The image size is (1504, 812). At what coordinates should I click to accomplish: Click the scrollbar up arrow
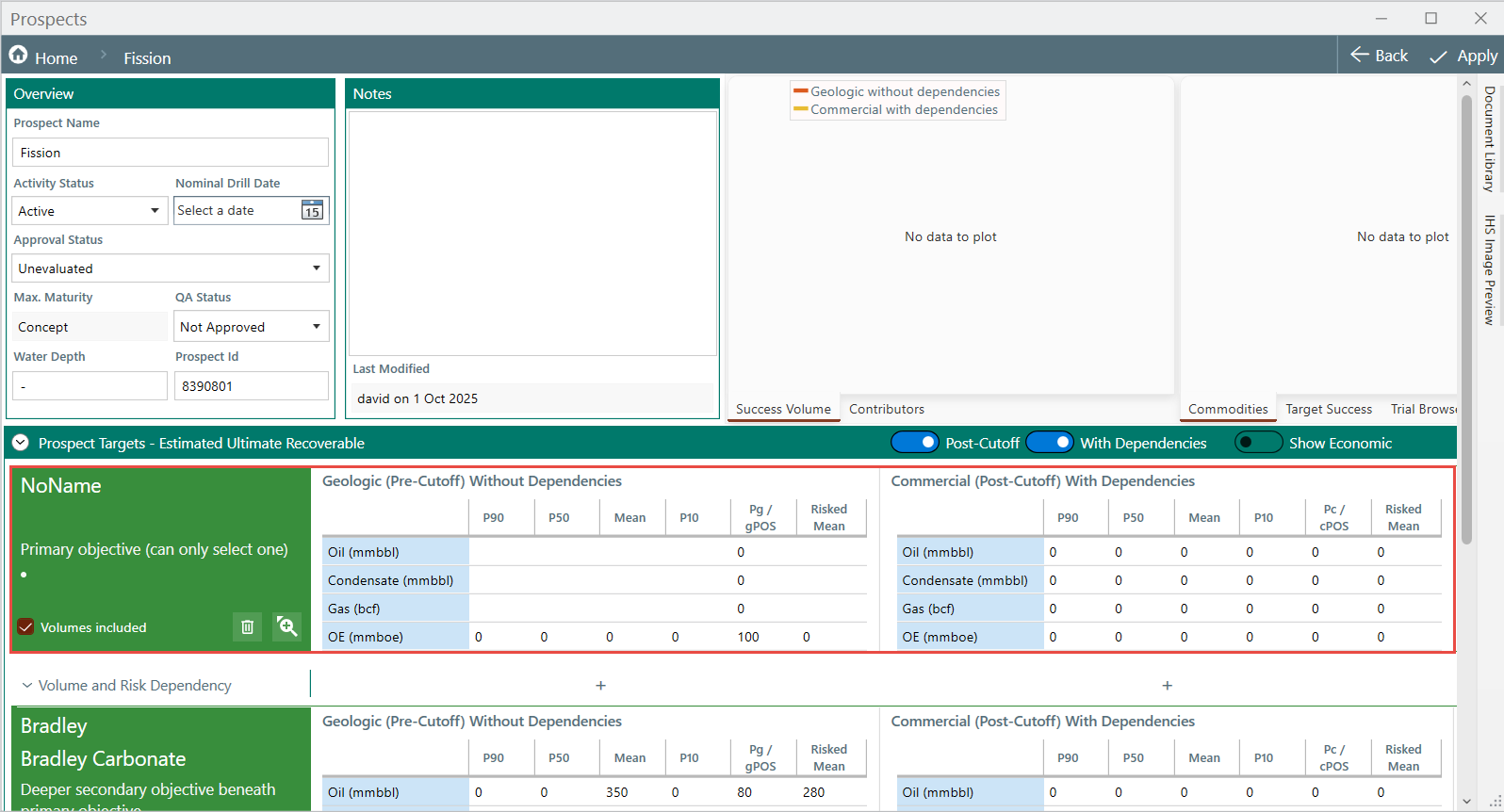coord(1466,85)
